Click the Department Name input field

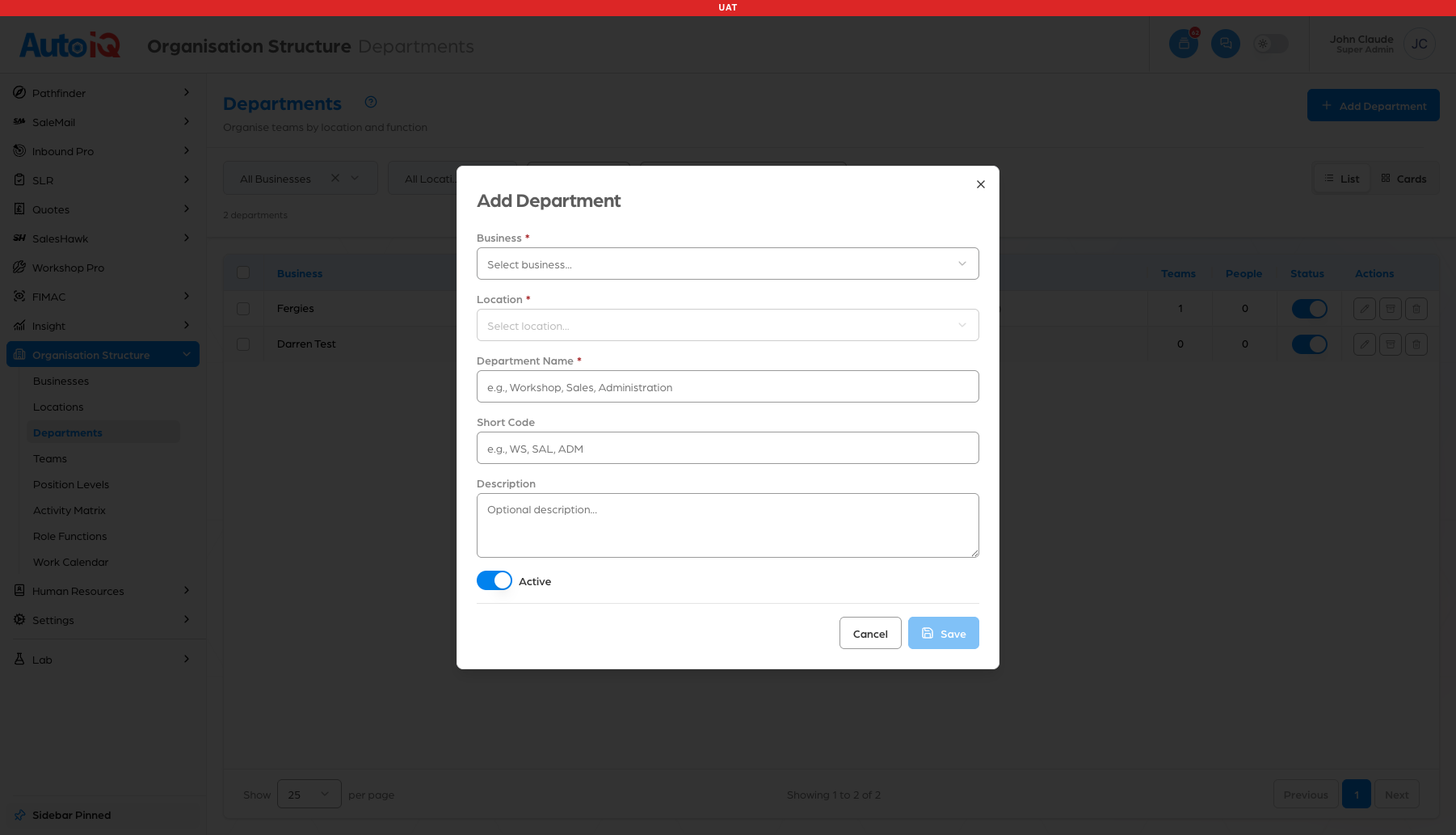[728, 386]
